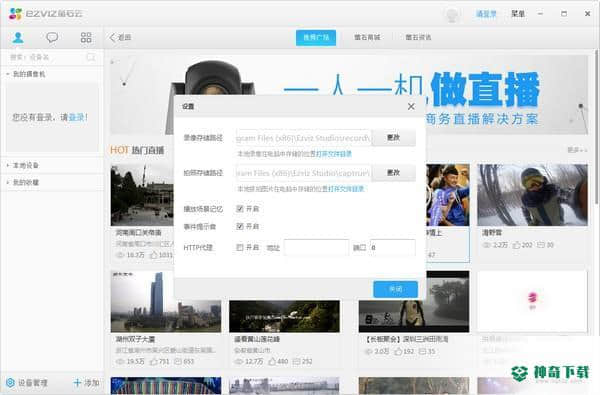The image size is (600, 395).
Task: Click the recording storage path field
Action: [x=303, y=138]
